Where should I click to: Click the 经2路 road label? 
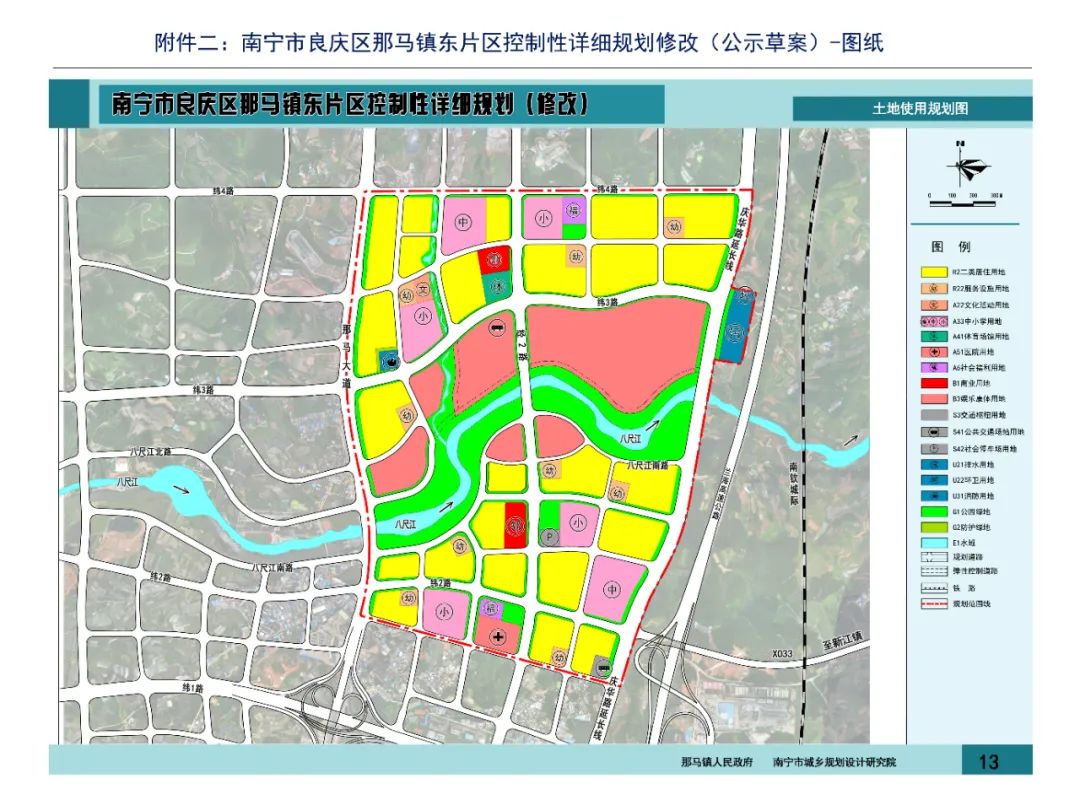(x=522, y=343)
